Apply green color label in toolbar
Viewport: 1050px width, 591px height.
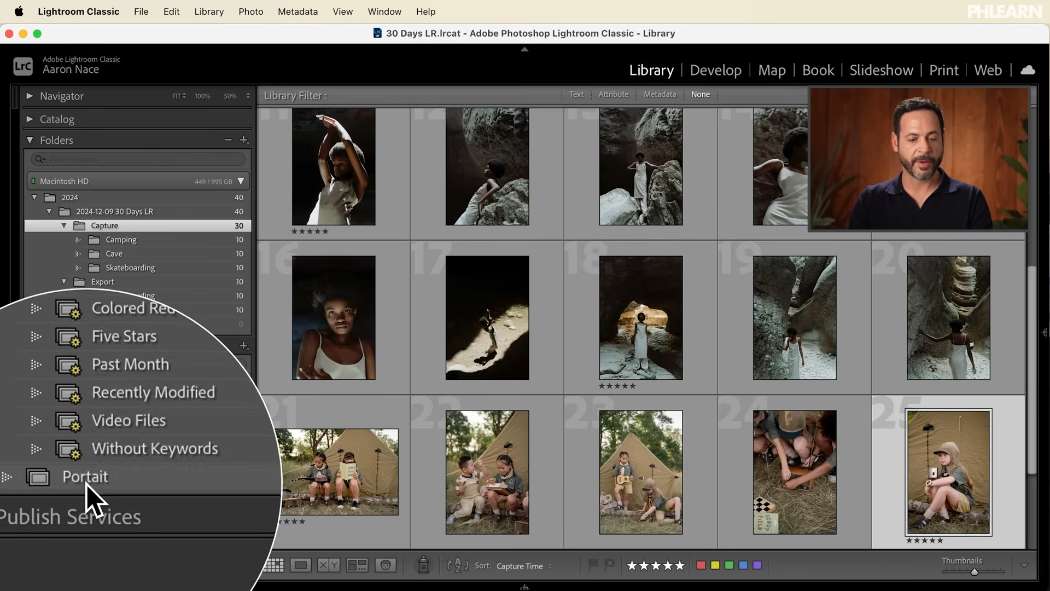click(729, 566)
